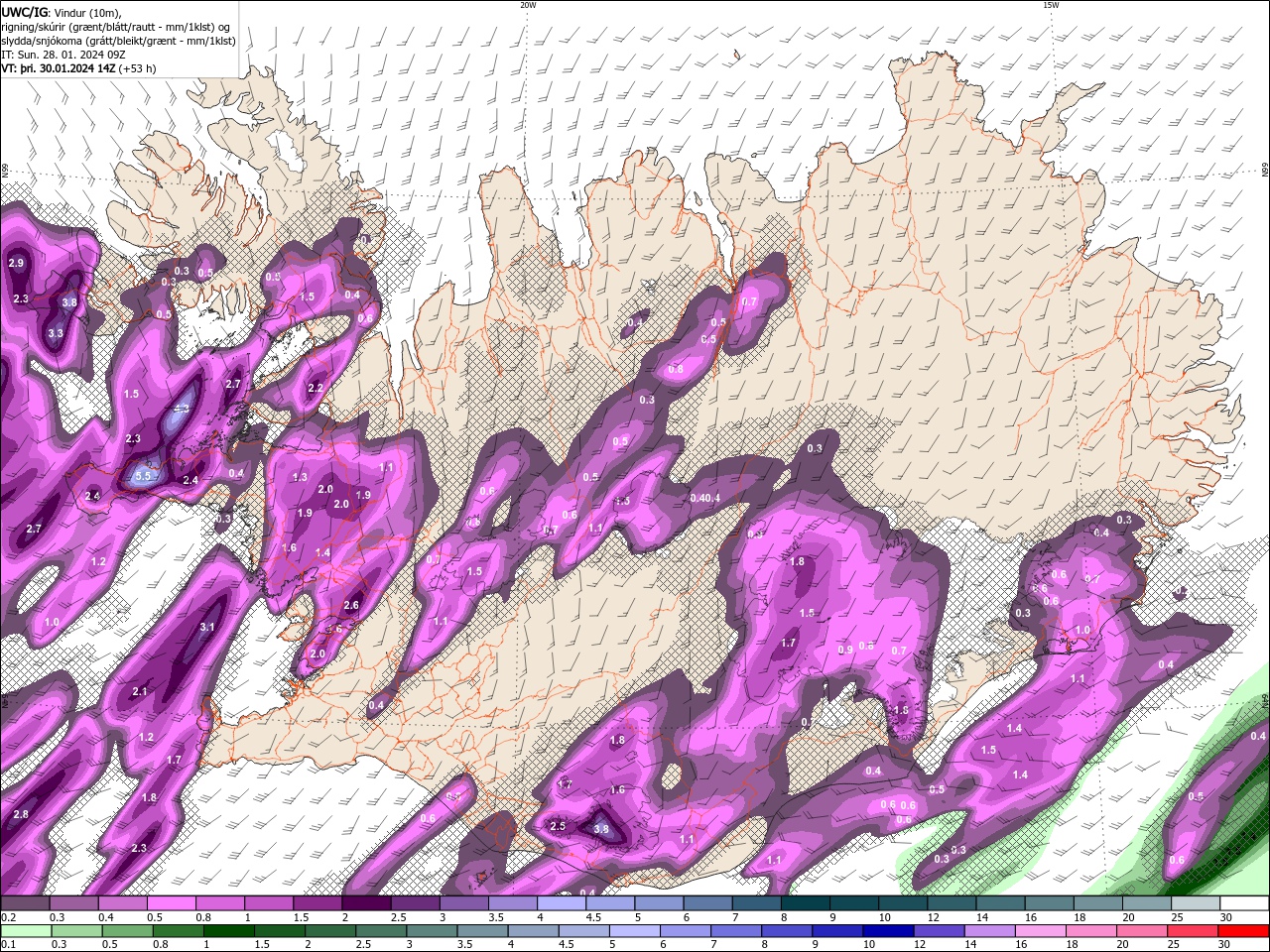Select the medium green rain swatch at 0.8

point(179,931)
